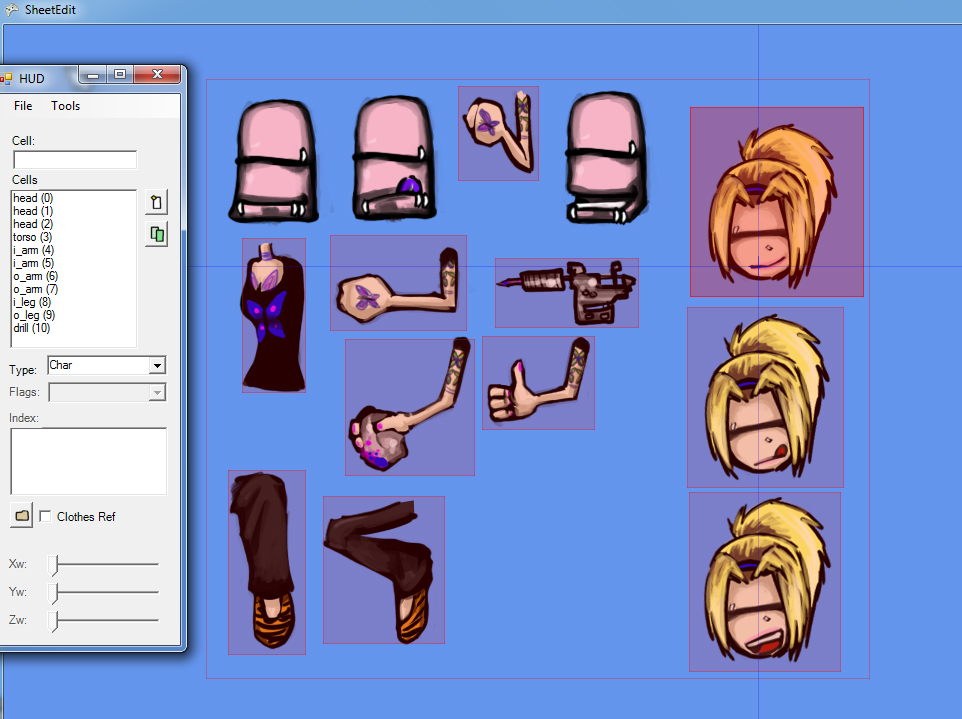Select torso (3) in Cells list
Viewport: 962px width, 719px height.
point(33,237)
